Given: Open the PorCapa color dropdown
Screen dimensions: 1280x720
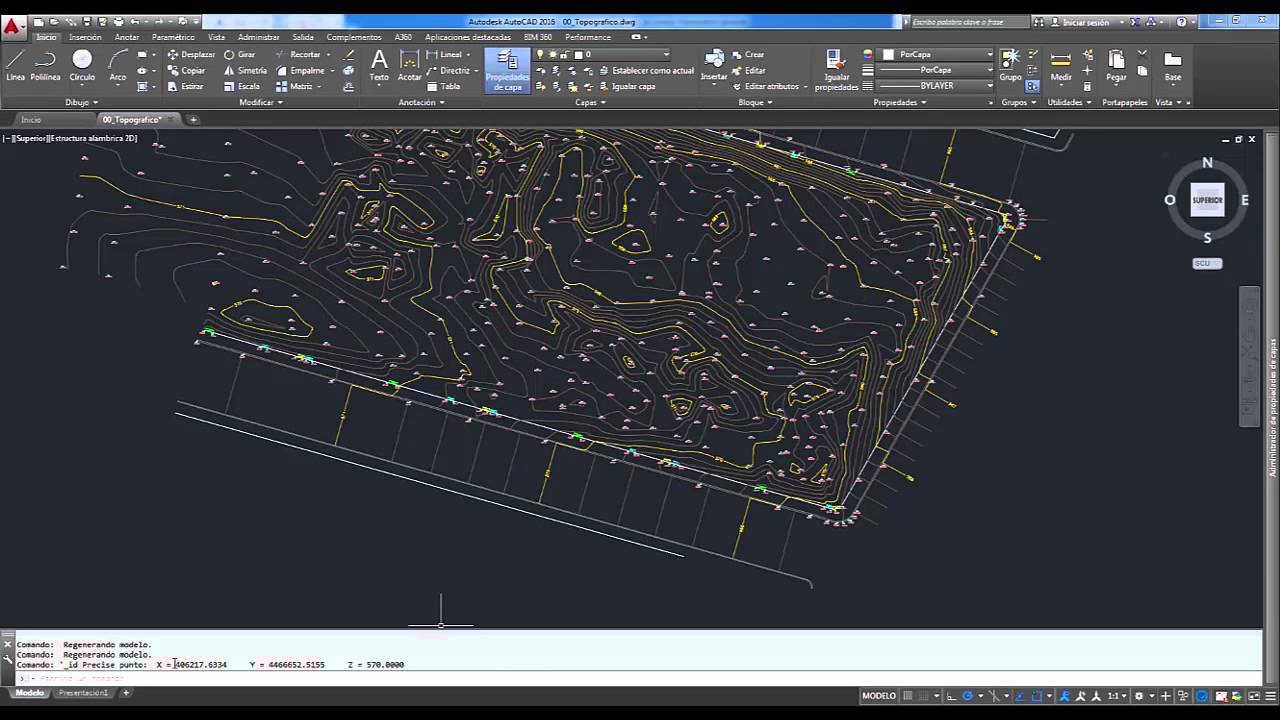Looking at the screenshot, I should pyautogui.click(x=990, y=55).
